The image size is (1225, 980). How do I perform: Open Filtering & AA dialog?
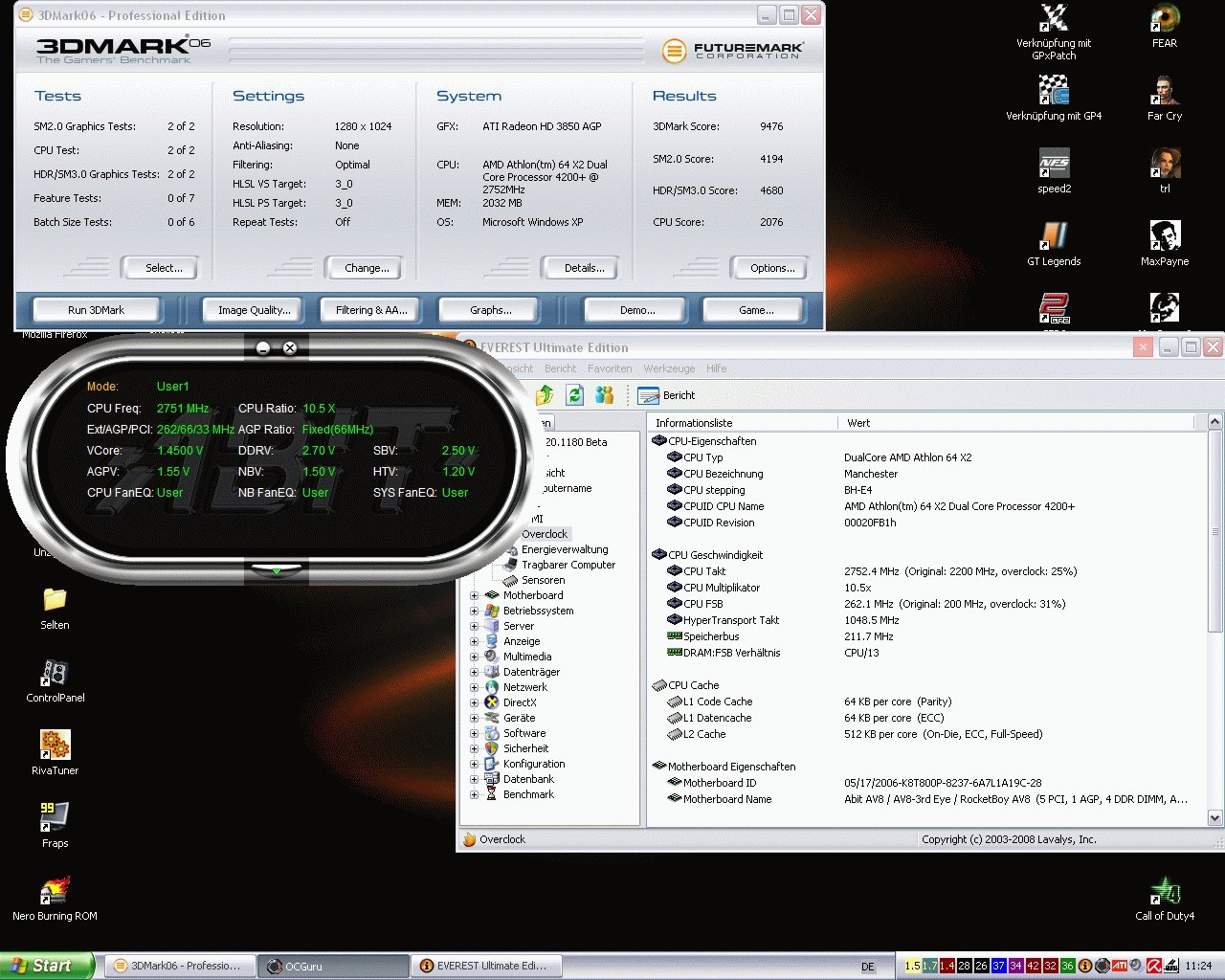pyautogui.click(x=371, y=310)
